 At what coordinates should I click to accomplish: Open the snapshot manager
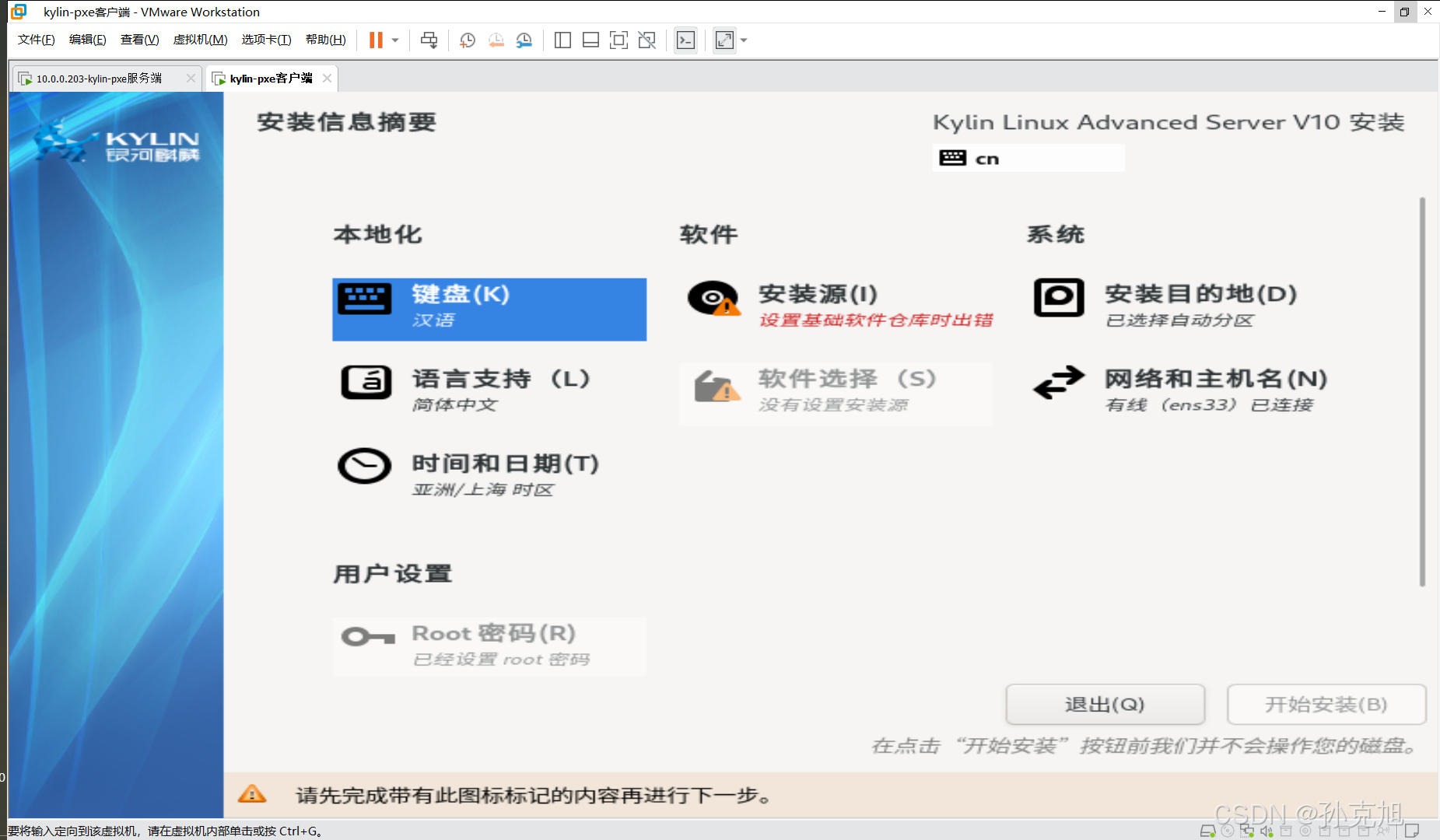click(x=524, y=40)
